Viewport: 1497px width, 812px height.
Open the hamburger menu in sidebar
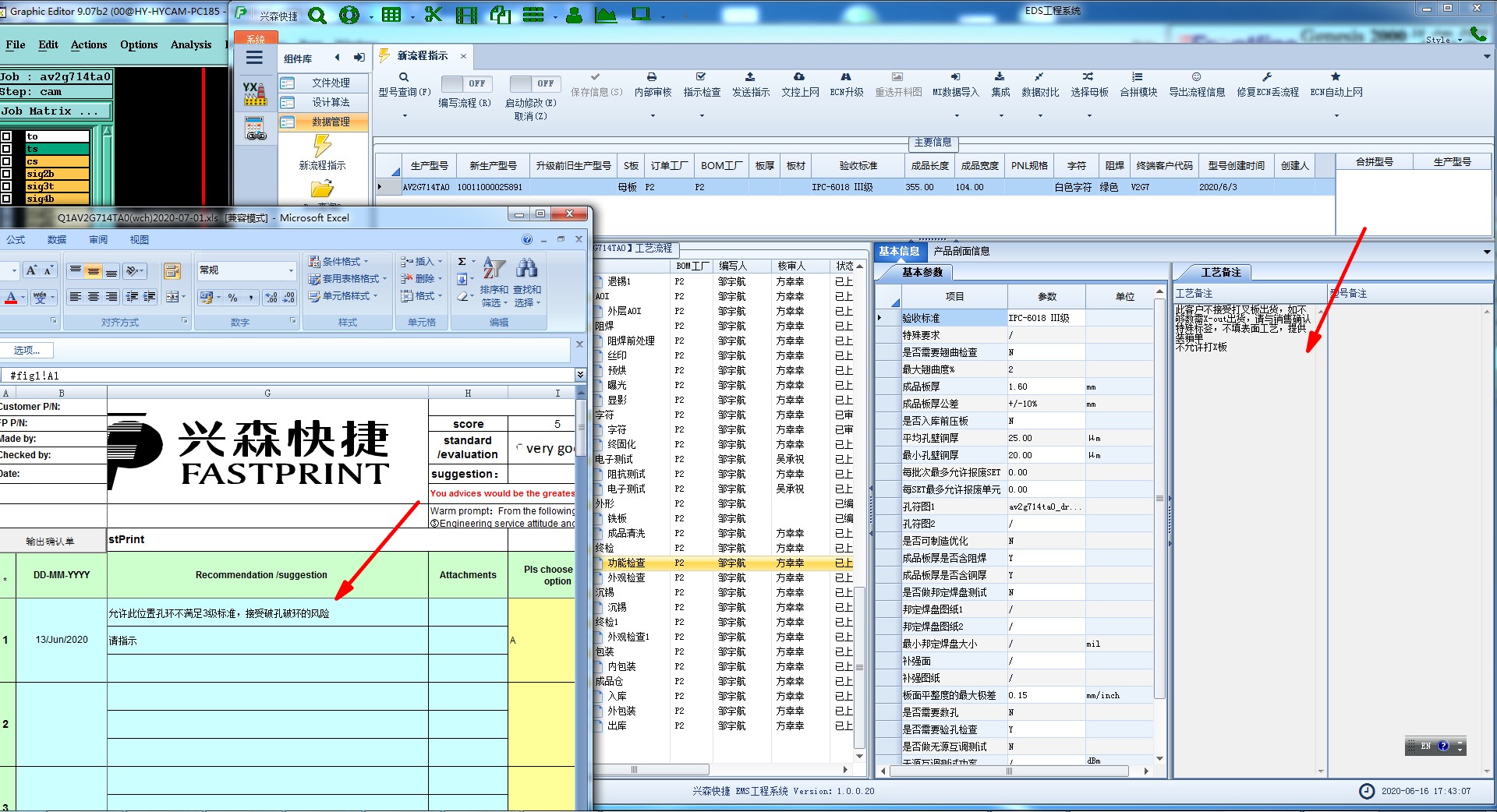[254, 58]
